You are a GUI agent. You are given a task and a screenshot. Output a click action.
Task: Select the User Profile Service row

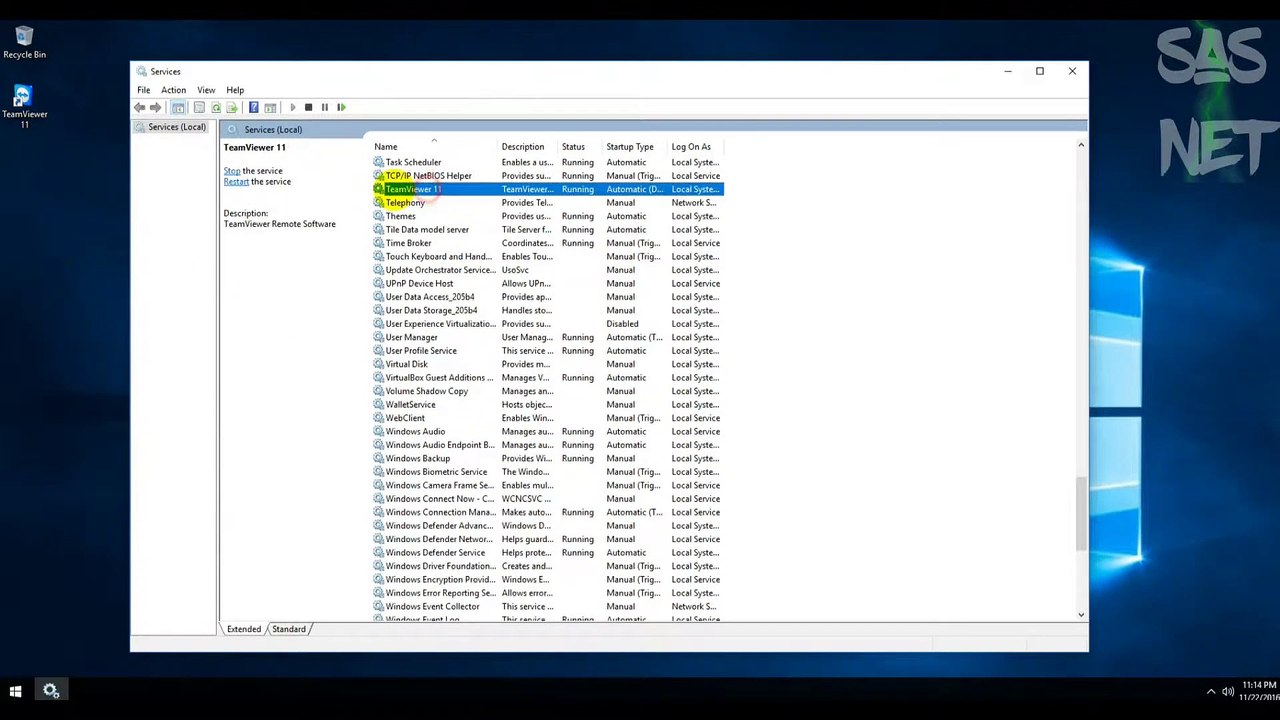pyautogui.click(x=547, y=351)
